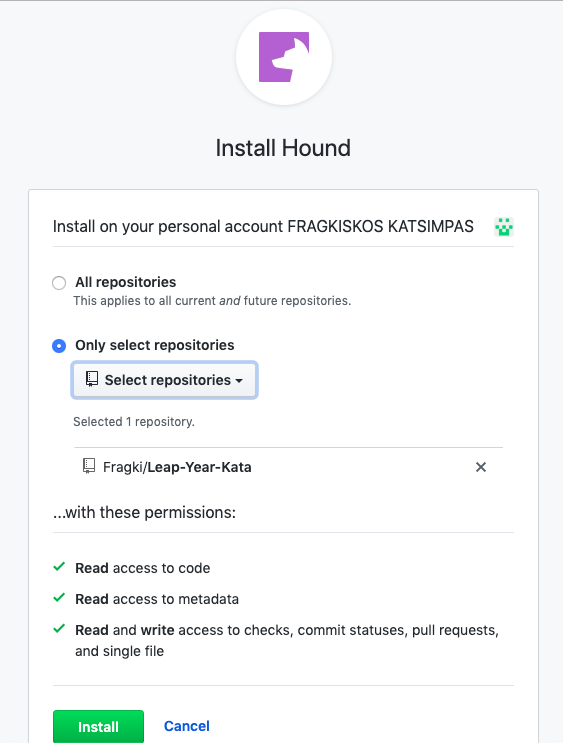Screen dimensions: 563x743
Task: Click the green pixel avatar identicon
Action: 504,227
